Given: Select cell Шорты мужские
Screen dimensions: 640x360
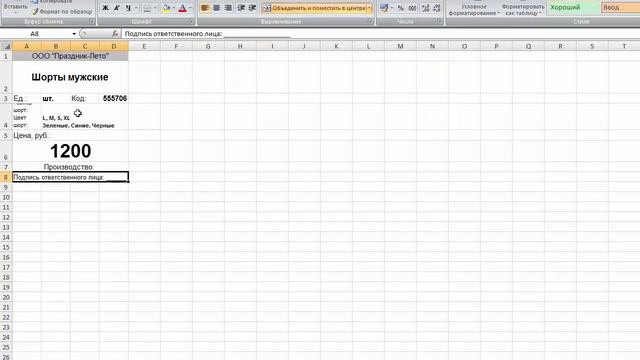Looking at the screenshot, I should click(x=70, y=77).
